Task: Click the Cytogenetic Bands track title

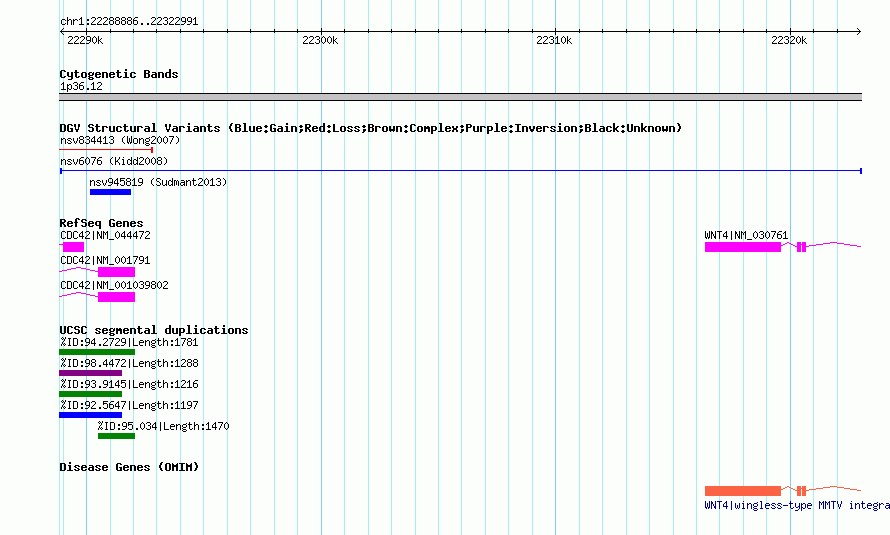Action: coord(119,74)
